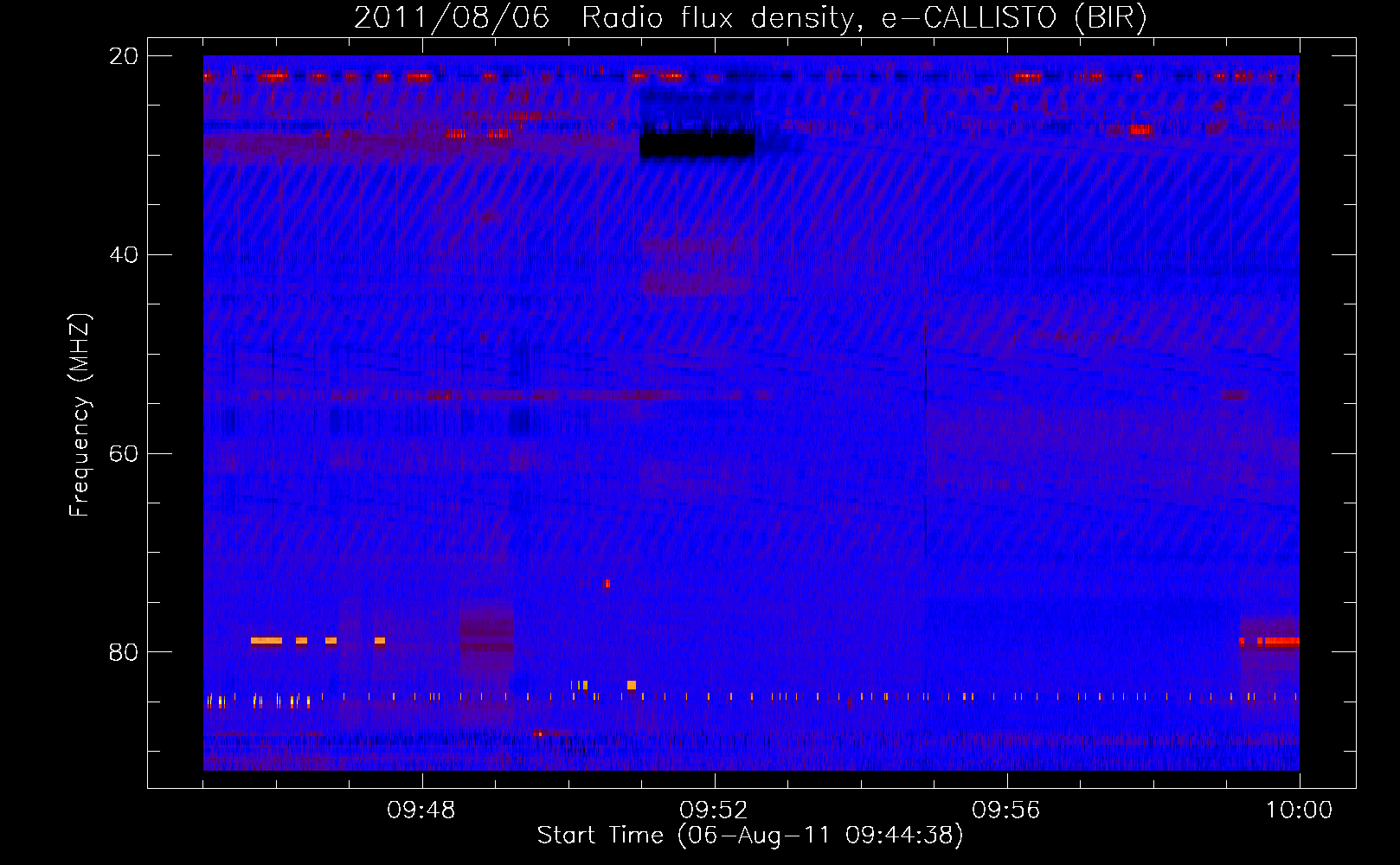Click the time tick label '09:48'
Viewport: 1400px width, 865px height.
pos(422,811)
